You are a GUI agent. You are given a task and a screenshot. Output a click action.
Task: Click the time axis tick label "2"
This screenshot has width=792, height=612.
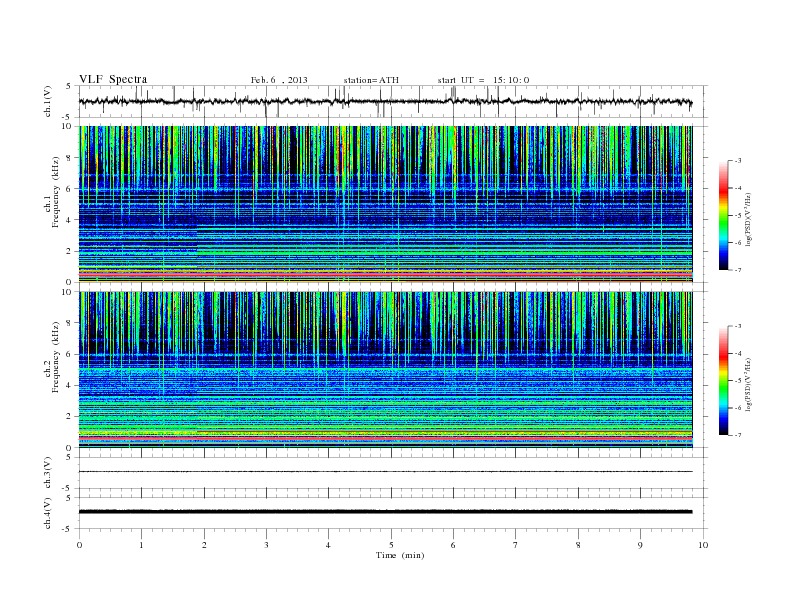(204, 545)
